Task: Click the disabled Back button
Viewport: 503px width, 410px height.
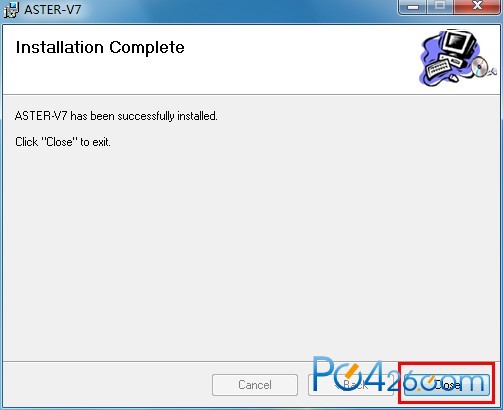Action: pyautogui.click(x=351, y=385)
